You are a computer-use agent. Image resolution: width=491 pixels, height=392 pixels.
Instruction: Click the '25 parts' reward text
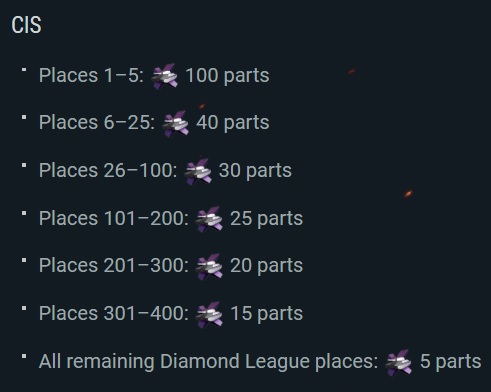pyautogui.click(x=266, y=218)
